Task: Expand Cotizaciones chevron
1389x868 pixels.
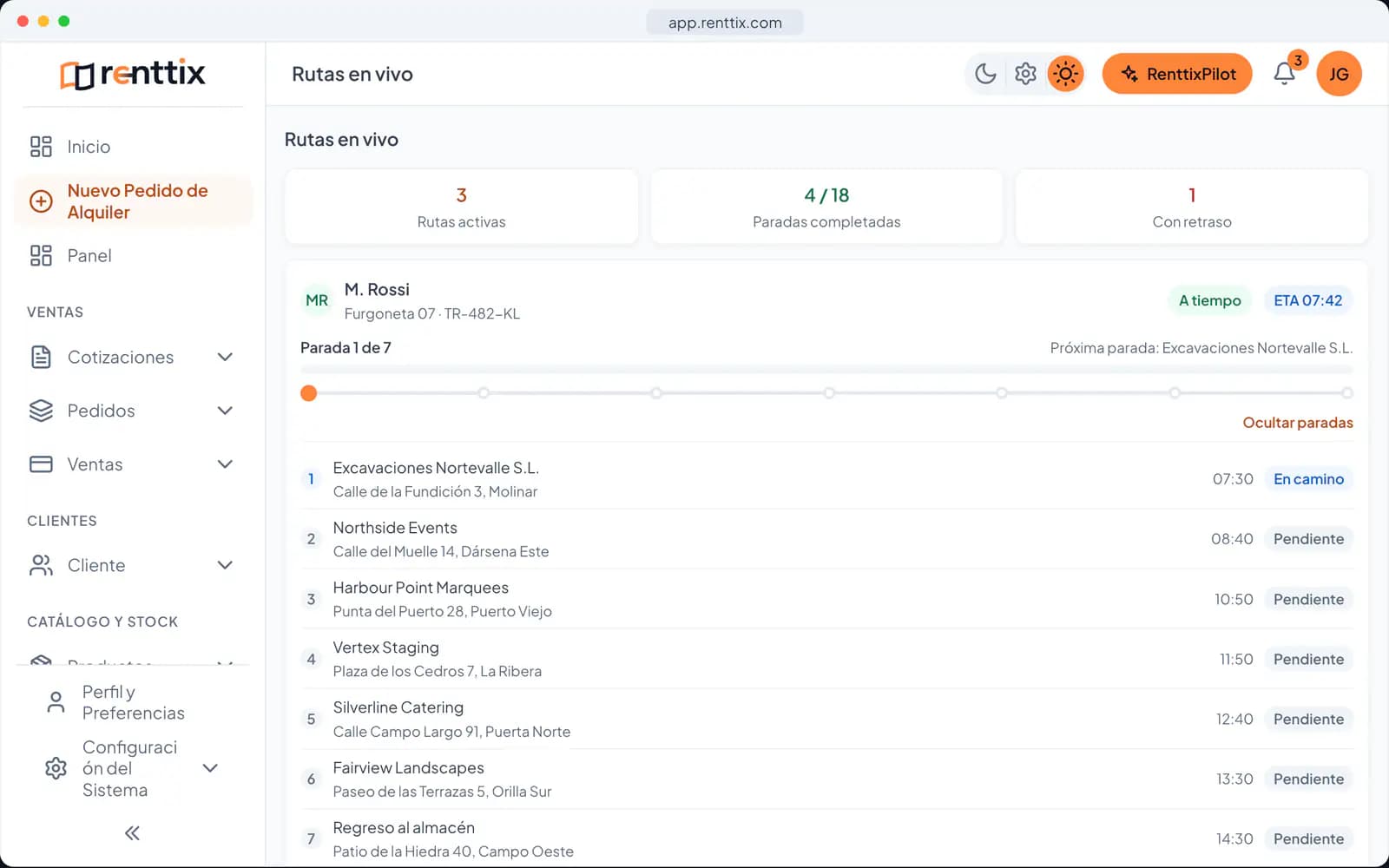Action: [x=225, y=357]
